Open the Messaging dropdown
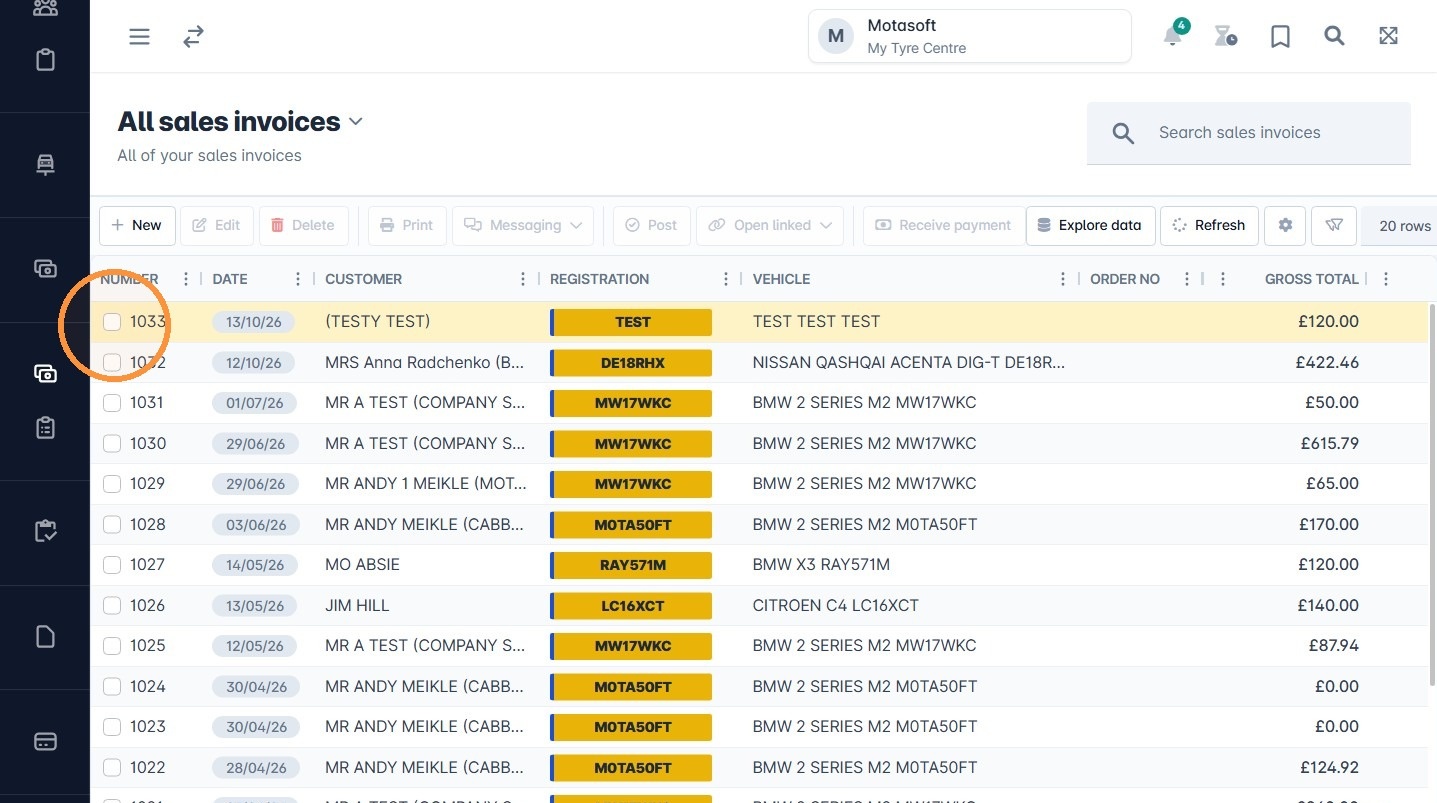Screen dimensions: 1437x803 click(523, 225)
